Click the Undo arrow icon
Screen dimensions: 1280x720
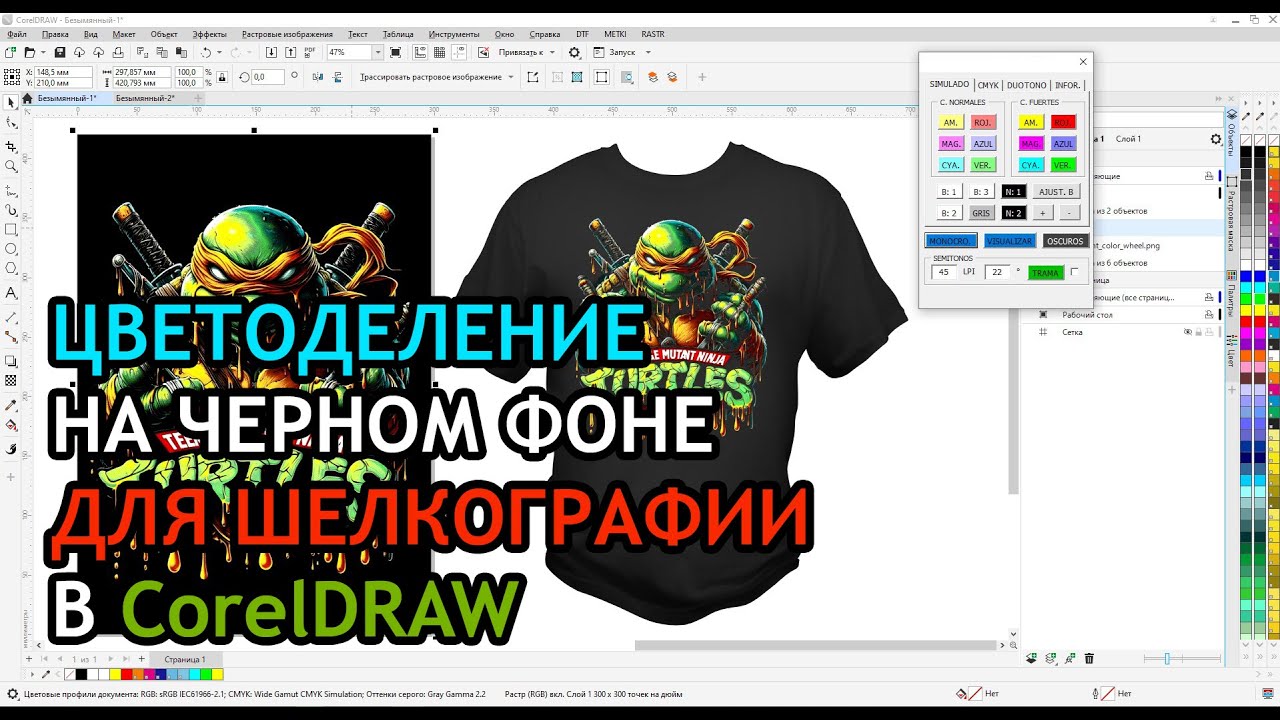[x=206, y=52]
